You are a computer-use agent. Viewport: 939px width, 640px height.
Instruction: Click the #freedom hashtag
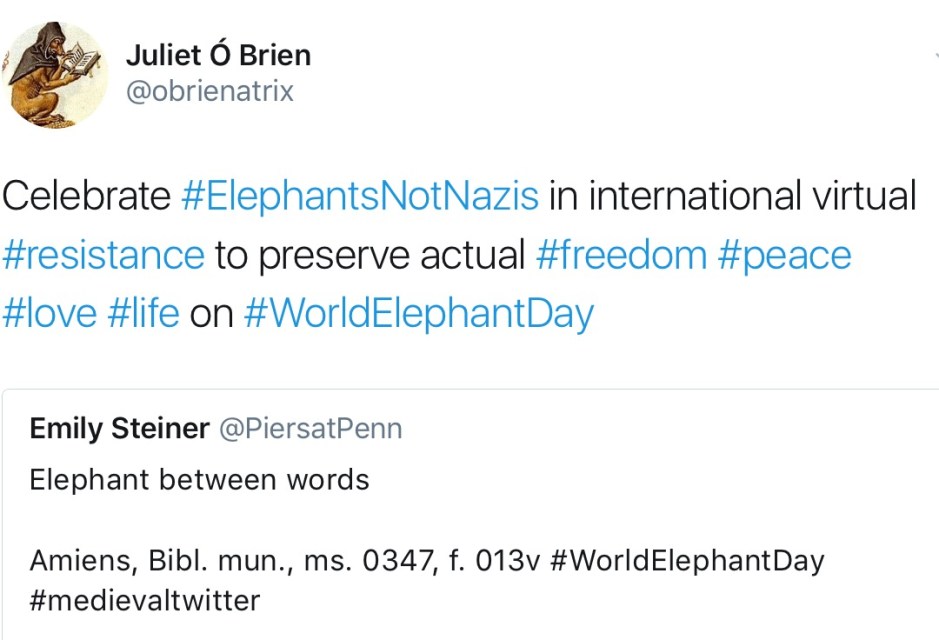(621, 255)
